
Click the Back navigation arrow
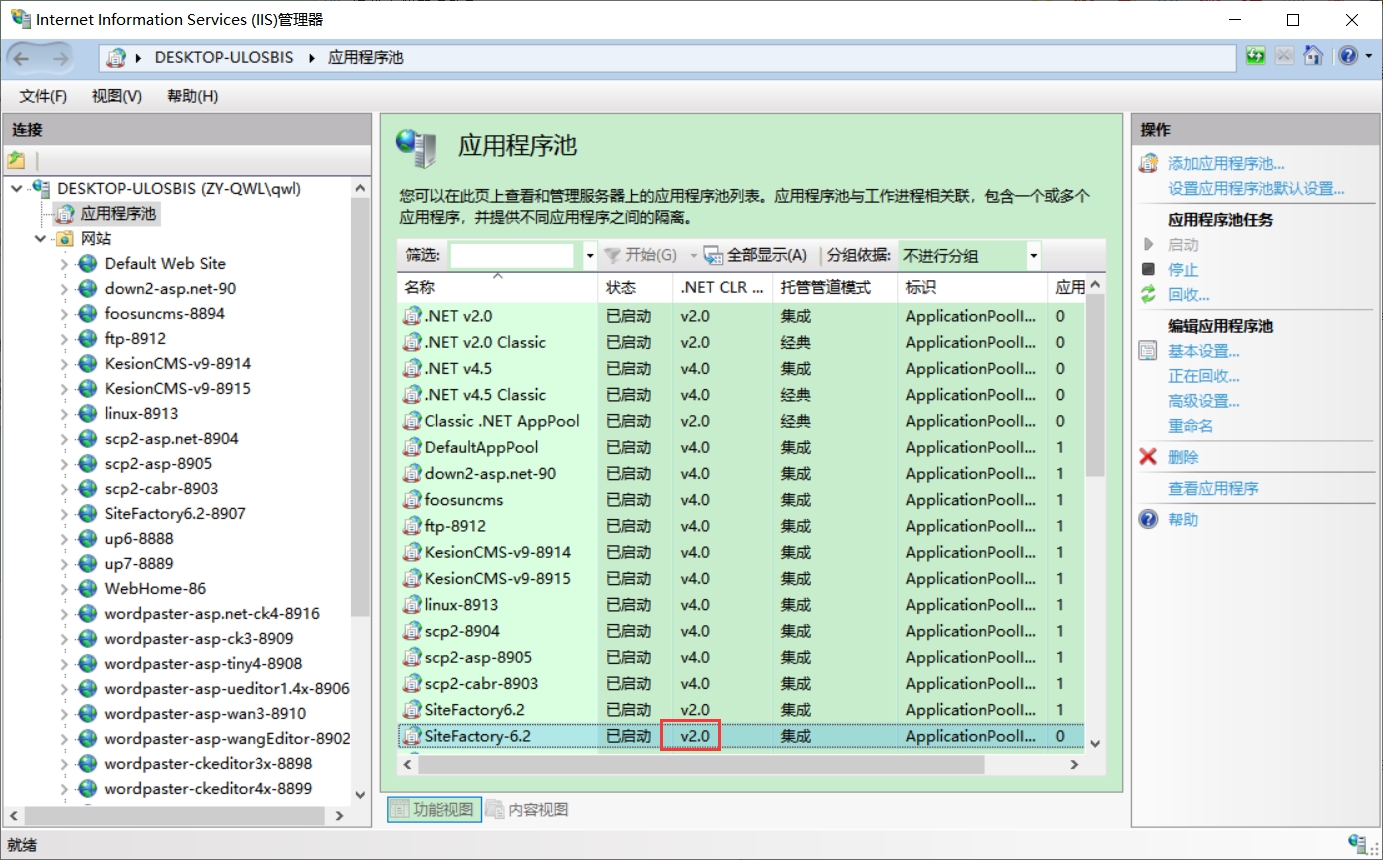click(x=22, y=58)
